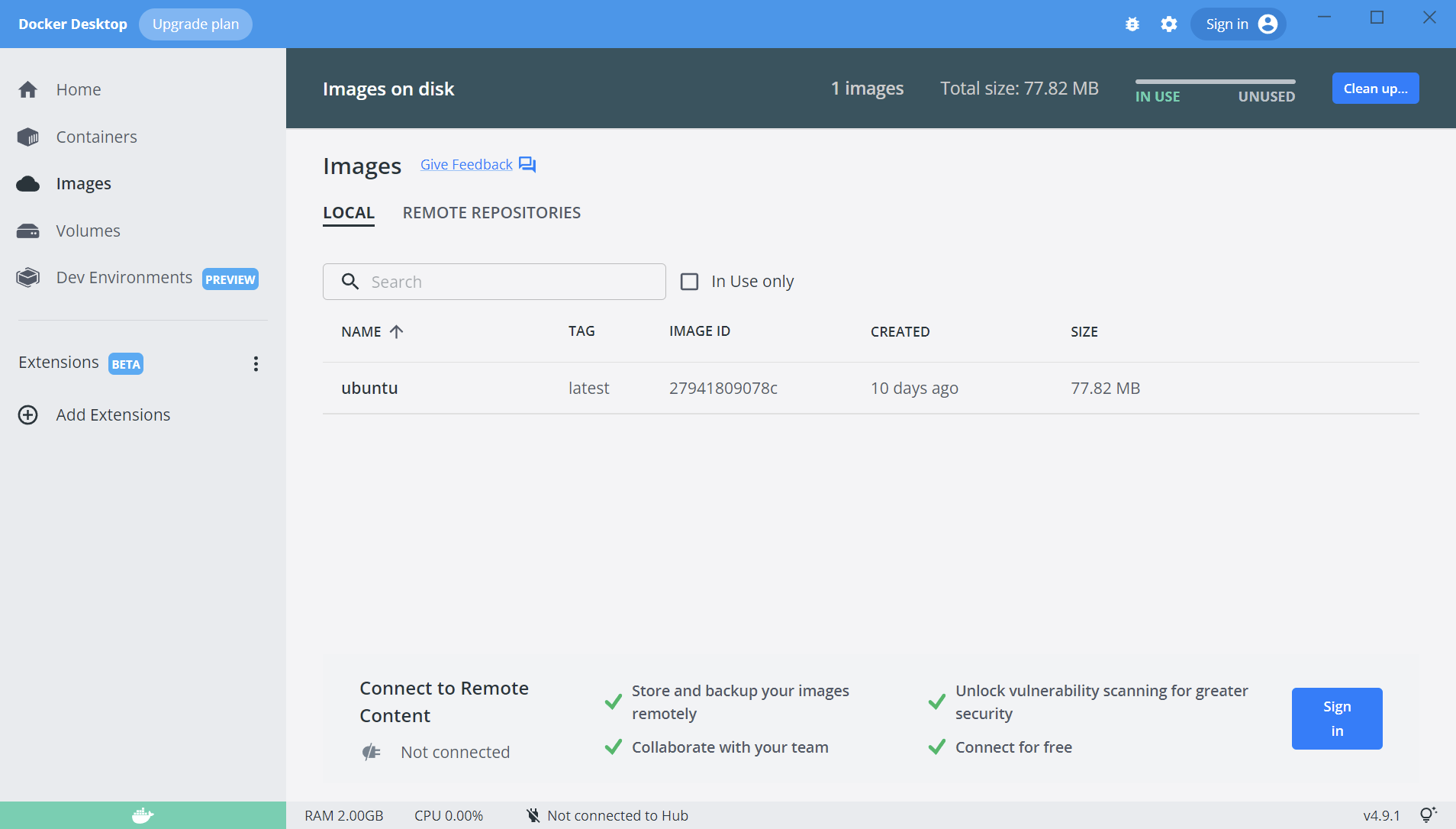Focus the image Search field

(504, 282)
